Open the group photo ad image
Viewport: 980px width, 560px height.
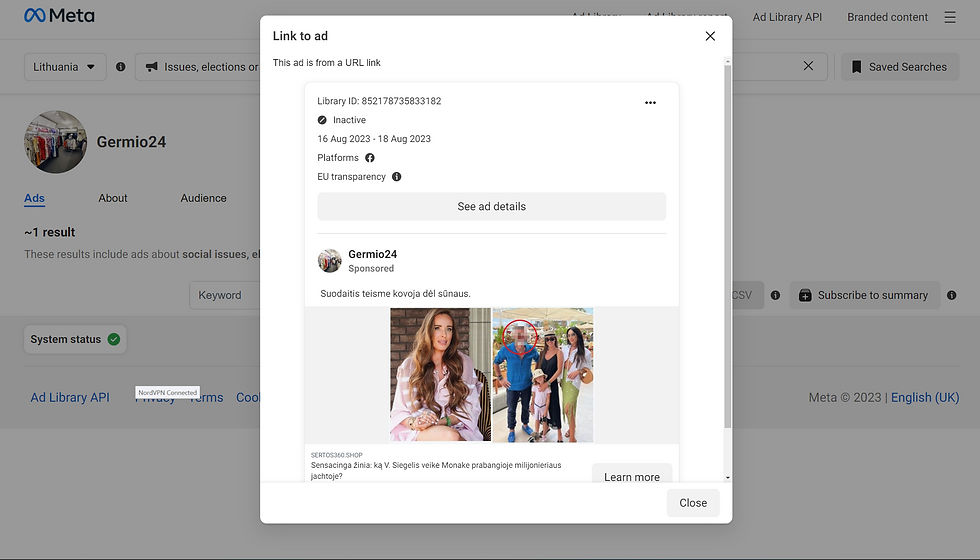point(542,374)
